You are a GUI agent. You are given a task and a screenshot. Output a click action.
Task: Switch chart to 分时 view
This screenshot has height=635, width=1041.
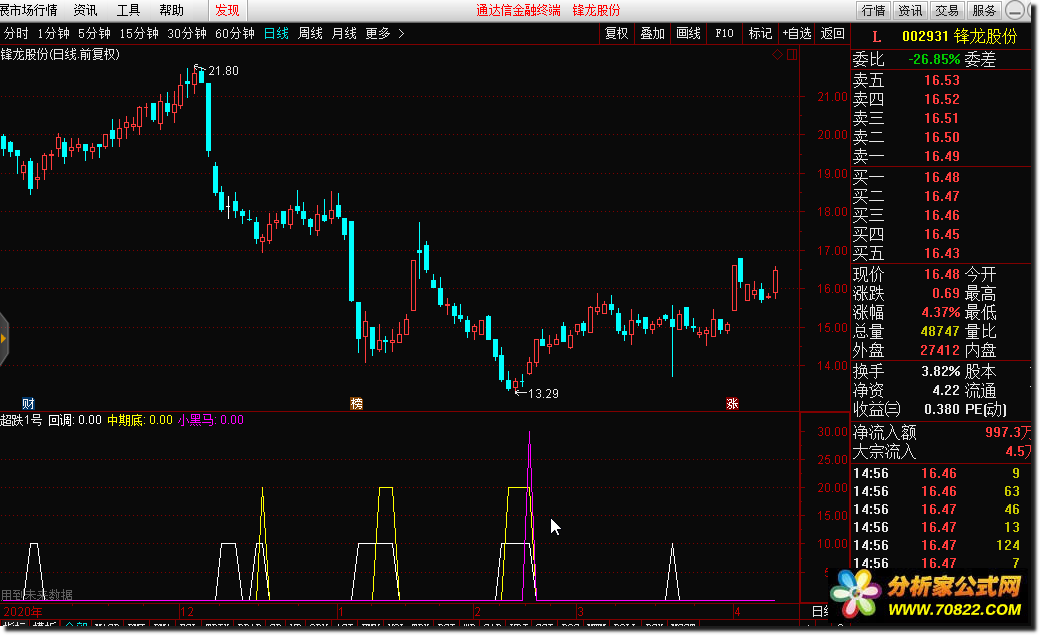point(16,33)
